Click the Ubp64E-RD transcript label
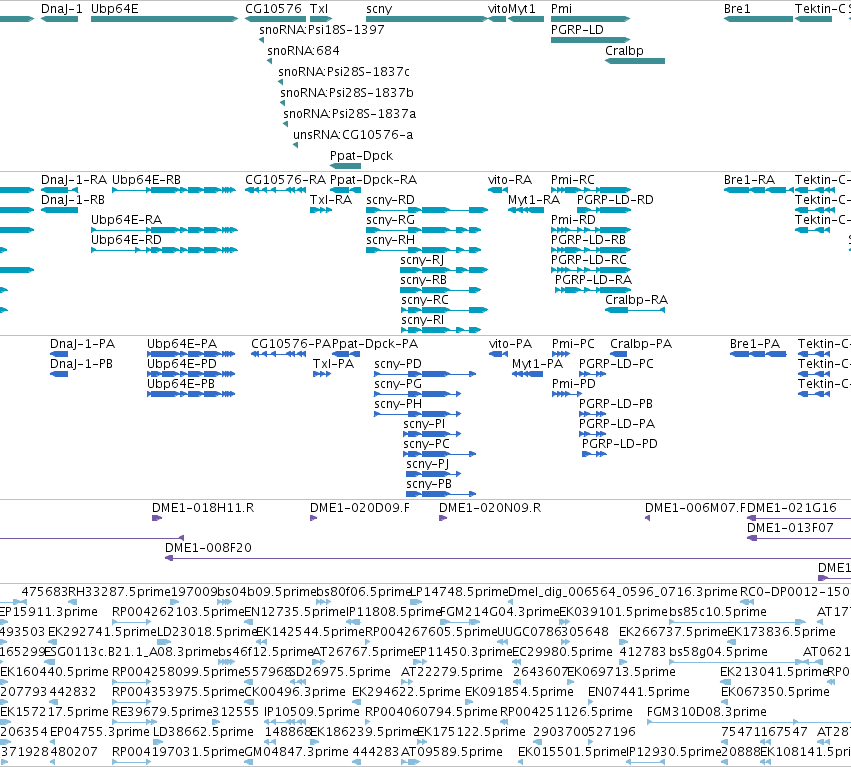851x767 pixels. (126, 240)
